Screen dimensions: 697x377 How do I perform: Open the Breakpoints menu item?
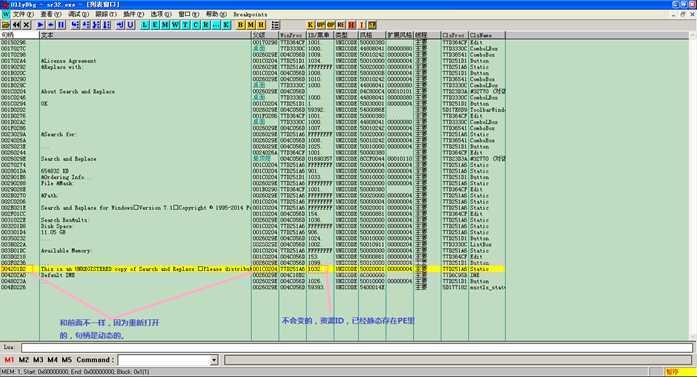[x=250, y=14]
